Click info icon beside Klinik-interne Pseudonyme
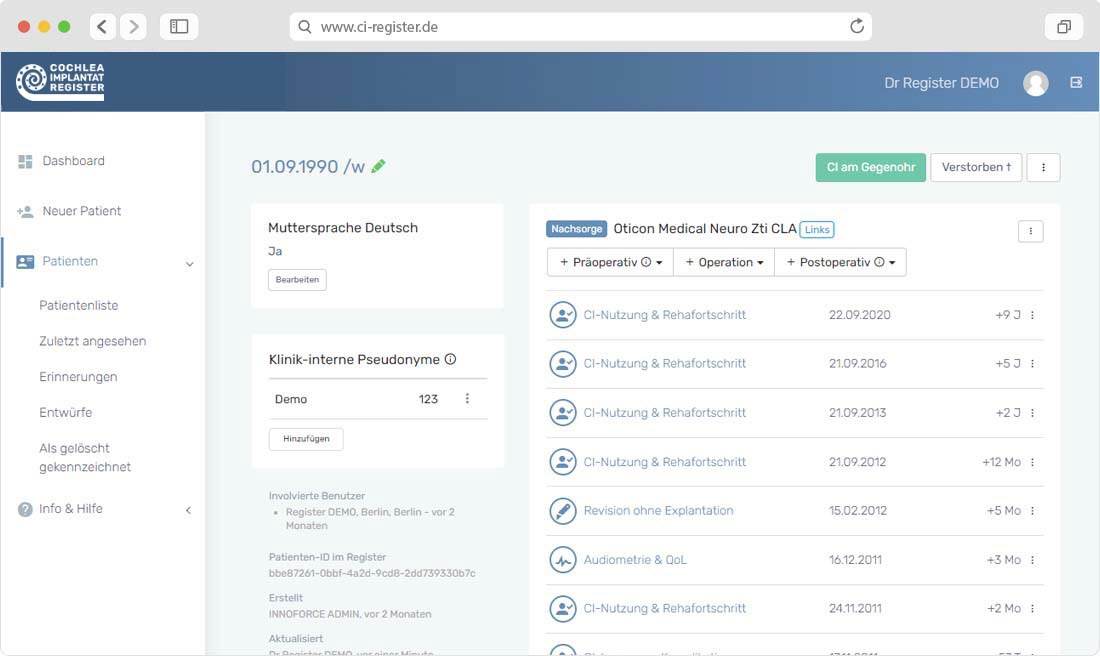The width and height of the screenshot is (1100, 656). pos(450,359)
